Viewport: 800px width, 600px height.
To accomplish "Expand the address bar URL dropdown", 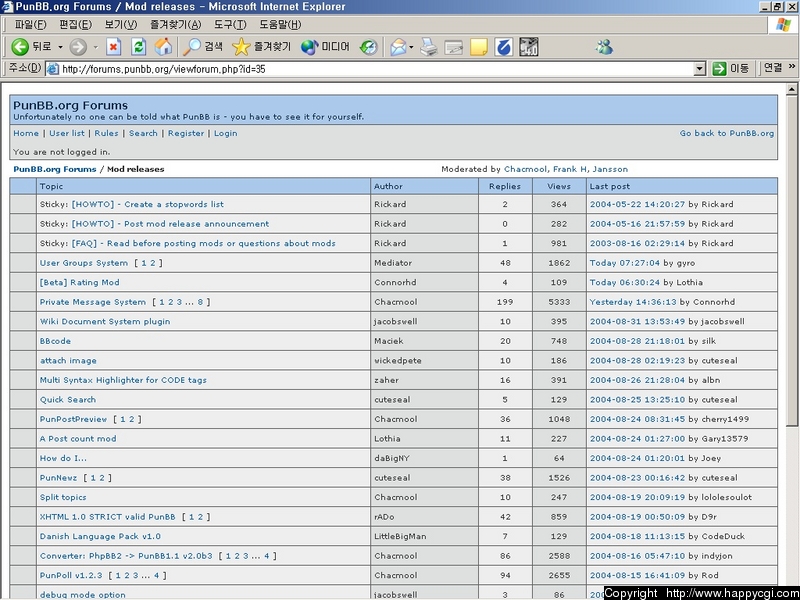I will pos(700,68).
